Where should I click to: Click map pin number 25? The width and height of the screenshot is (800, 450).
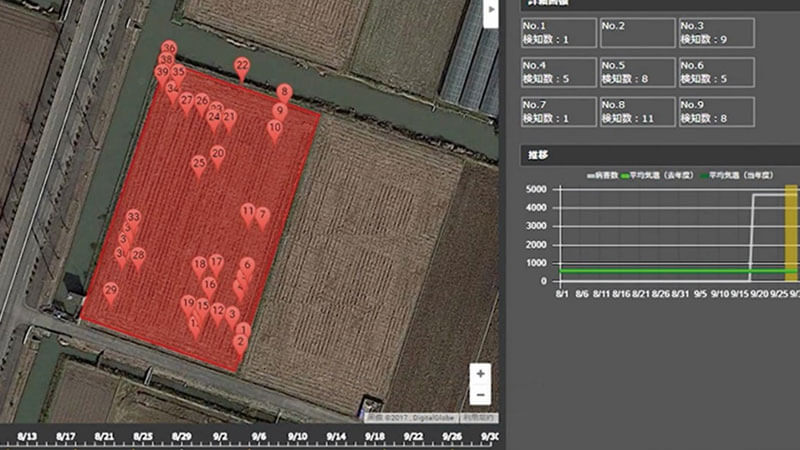pos(198,164)
